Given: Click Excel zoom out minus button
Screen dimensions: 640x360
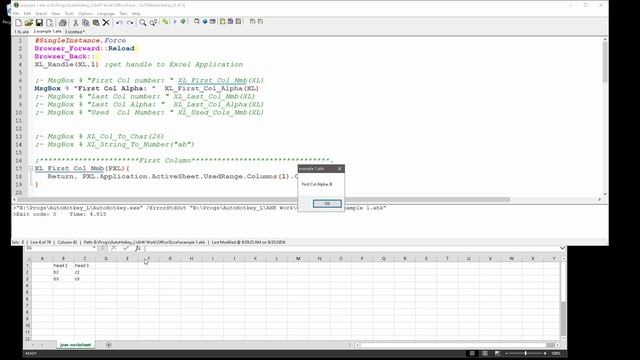Looking at the screenshot, I should (x=507, y=353).
